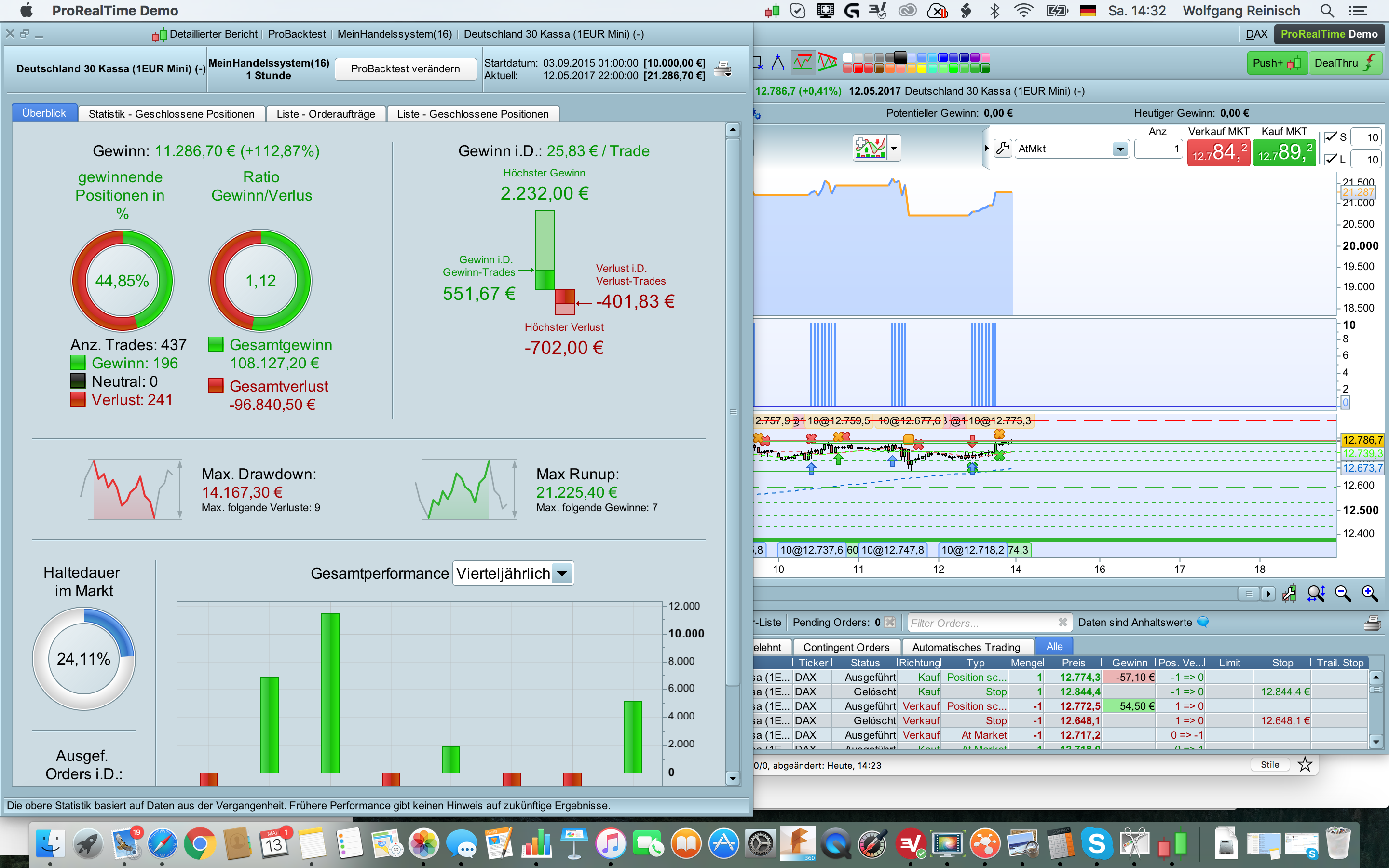Uncheck the L limit checkbox
This screenshot has width=1389, height=868.
pos(1330,159)
